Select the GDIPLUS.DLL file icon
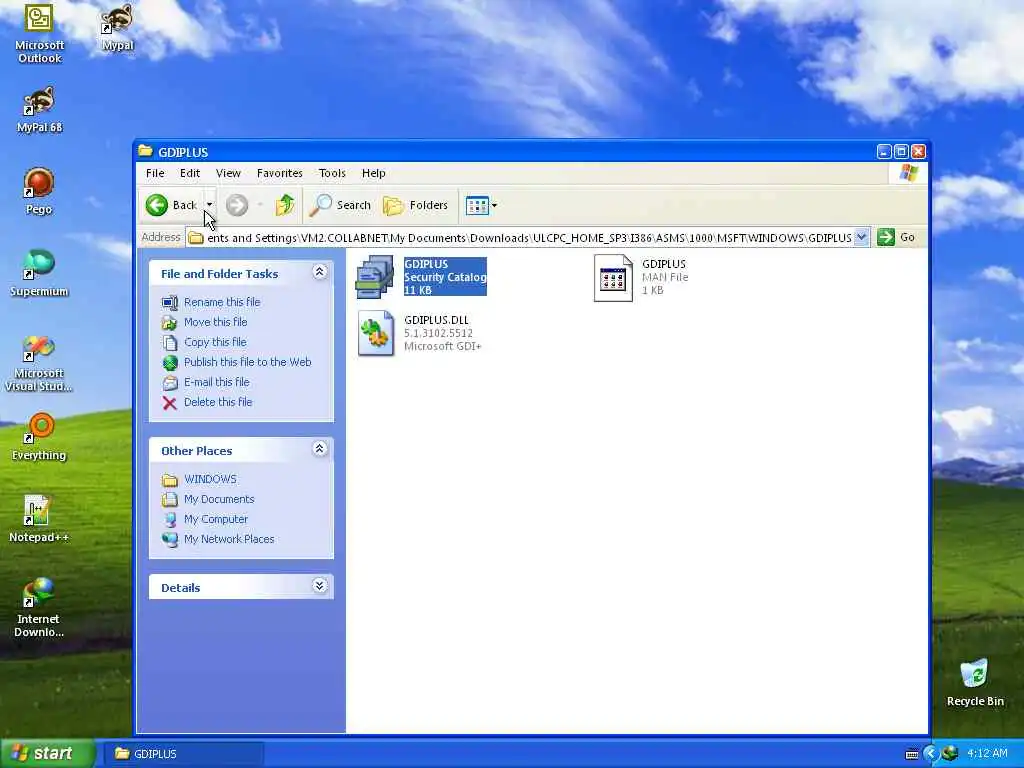This screenshot has width=1024, height=768. tap(376, 333)
